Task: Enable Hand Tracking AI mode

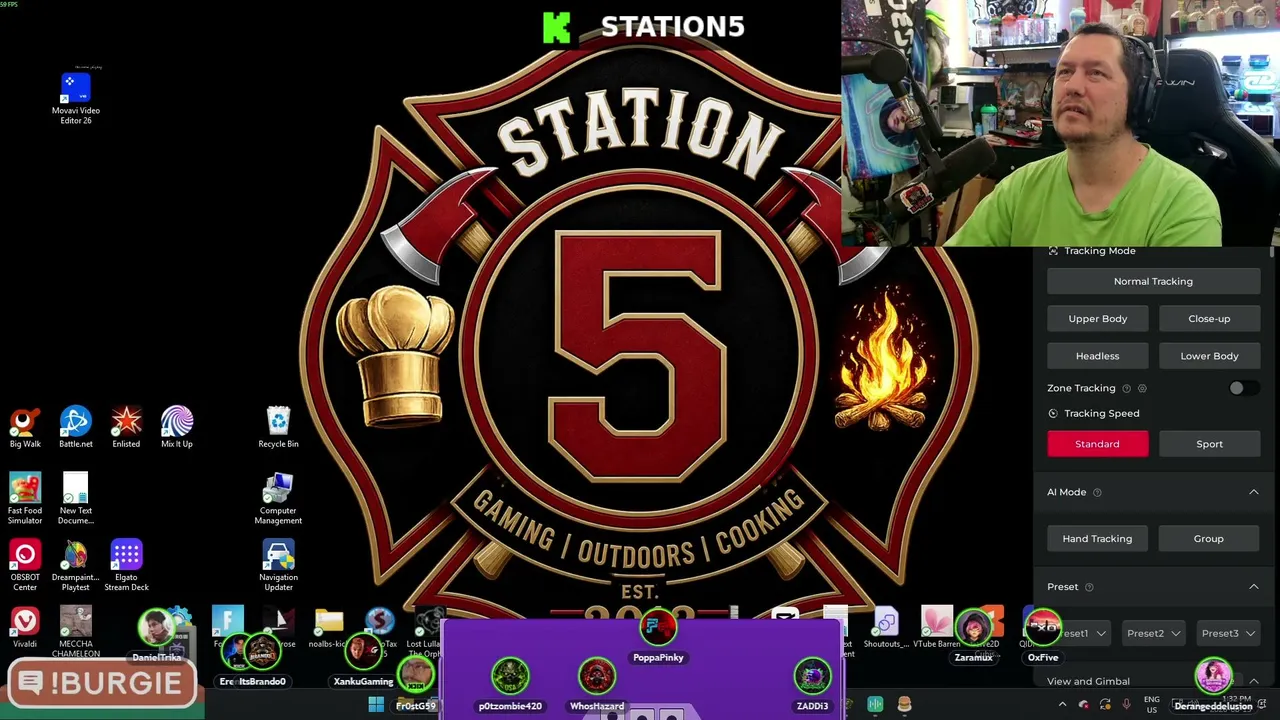Action: point(1097,539)
